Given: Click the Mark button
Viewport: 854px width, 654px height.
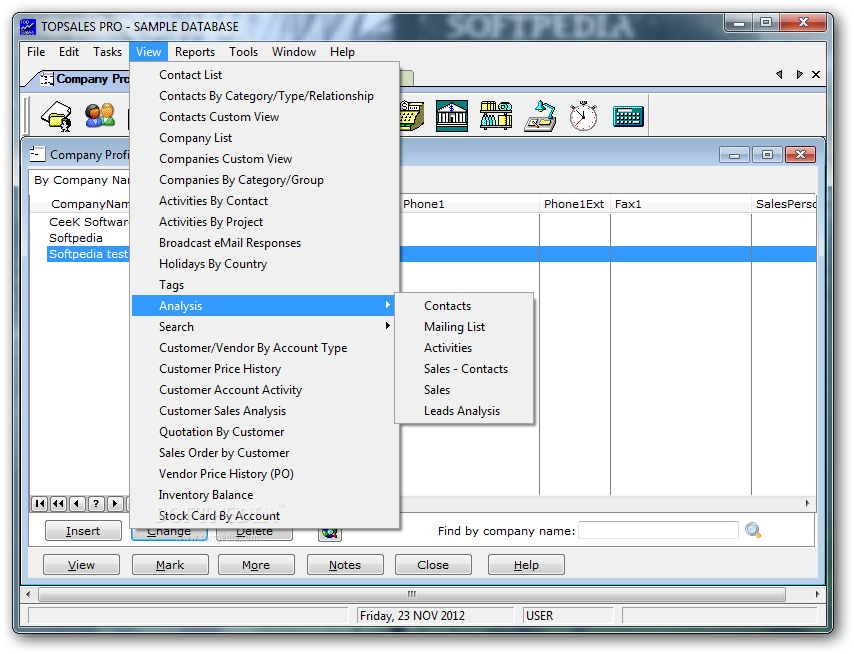Looking at the screenshot, I should tap(170, 565).
